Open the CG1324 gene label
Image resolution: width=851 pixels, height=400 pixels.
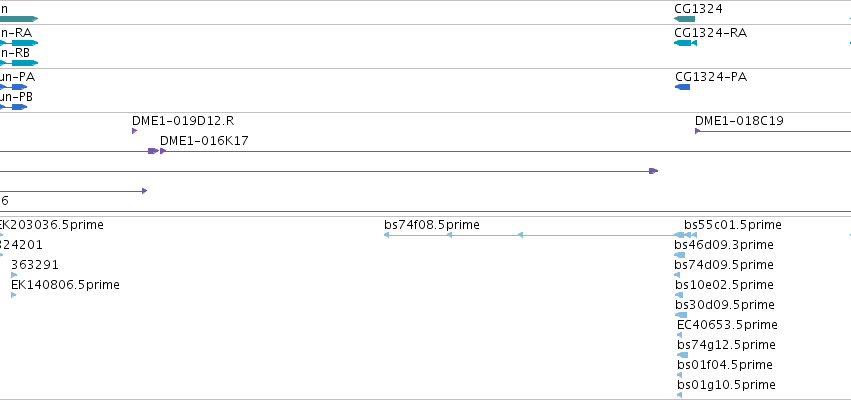698,9
